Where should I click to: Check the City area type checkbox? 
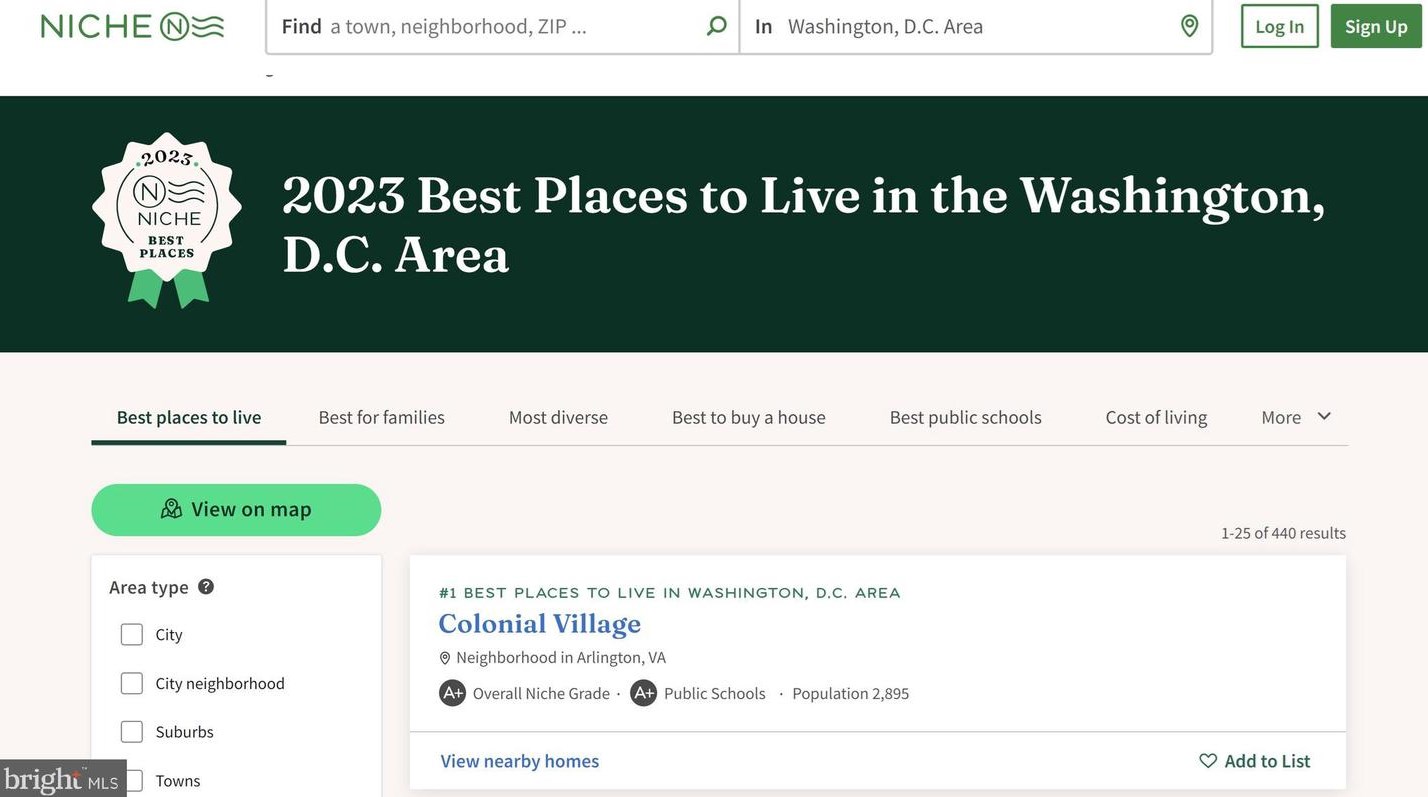(x=132, y=635)
